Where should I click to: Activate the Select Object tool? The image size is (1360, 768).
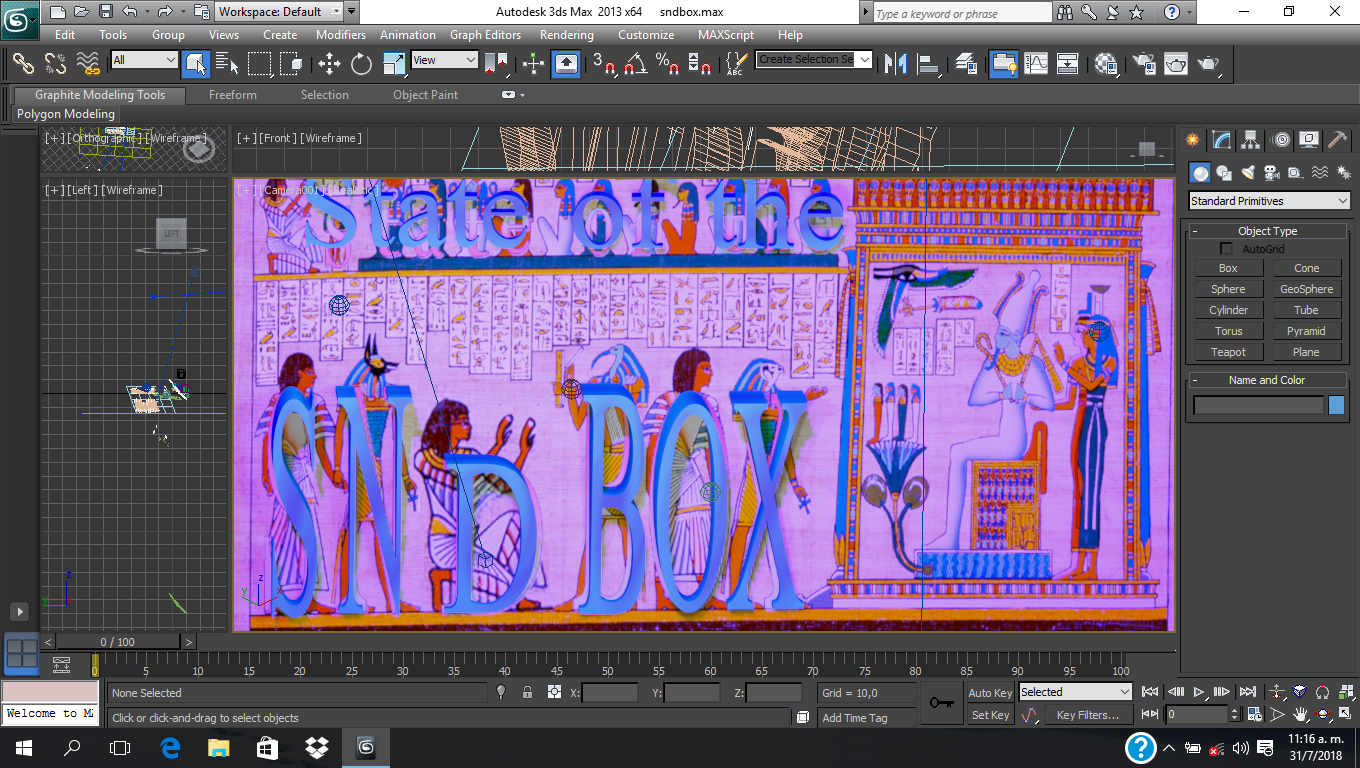tap(195, 63)
